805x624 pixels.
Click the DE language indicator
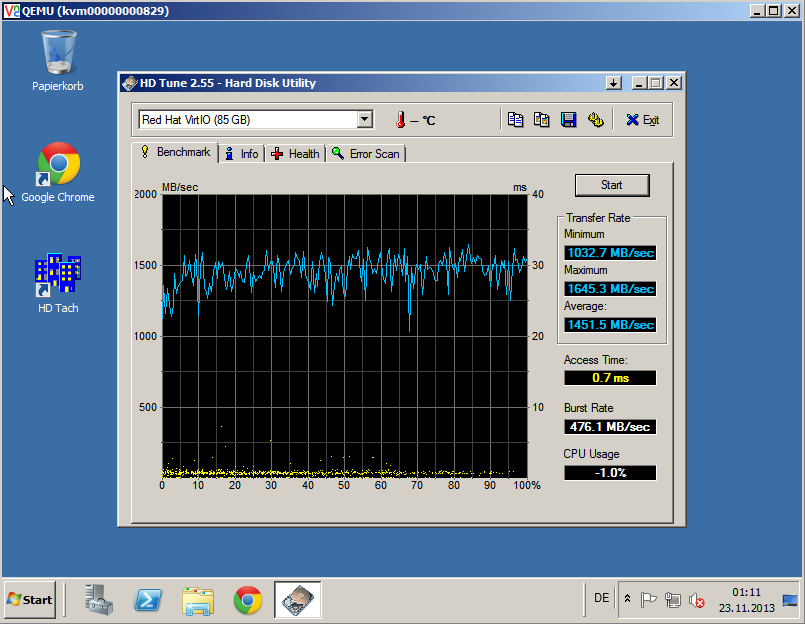(x=601, y=598)
